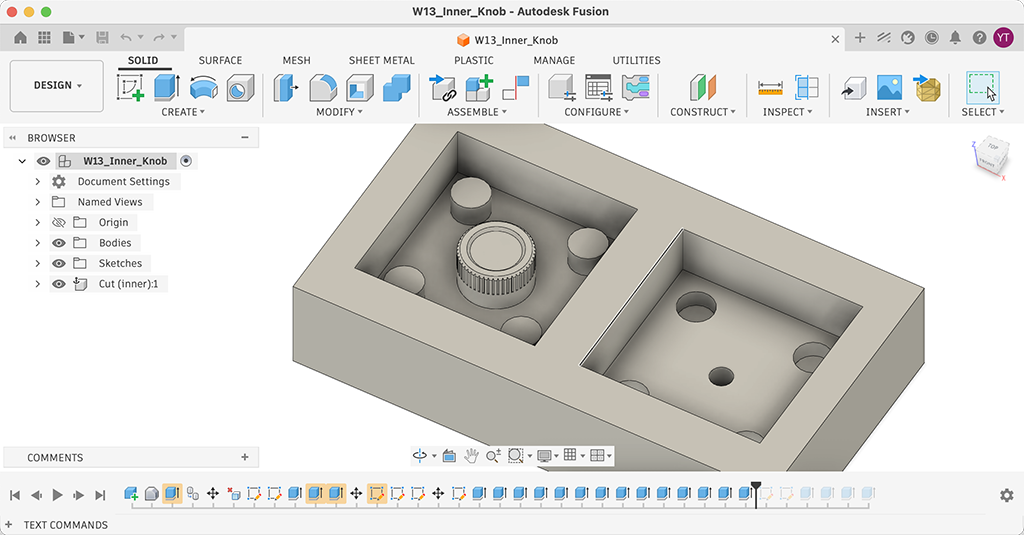Select the Insert Component tool
The width and height of the screenshot is (1024, 535).
pyautogui.click(x=442, y=88)
